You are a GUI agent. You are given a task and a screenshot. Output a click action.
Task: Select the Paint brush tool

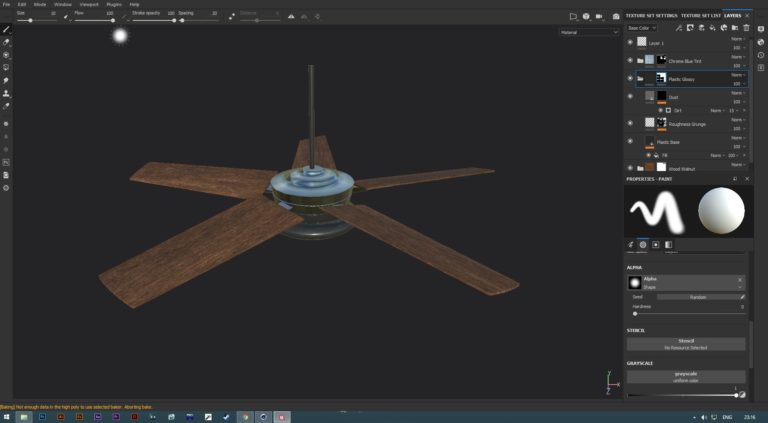(x=6, y=30)
